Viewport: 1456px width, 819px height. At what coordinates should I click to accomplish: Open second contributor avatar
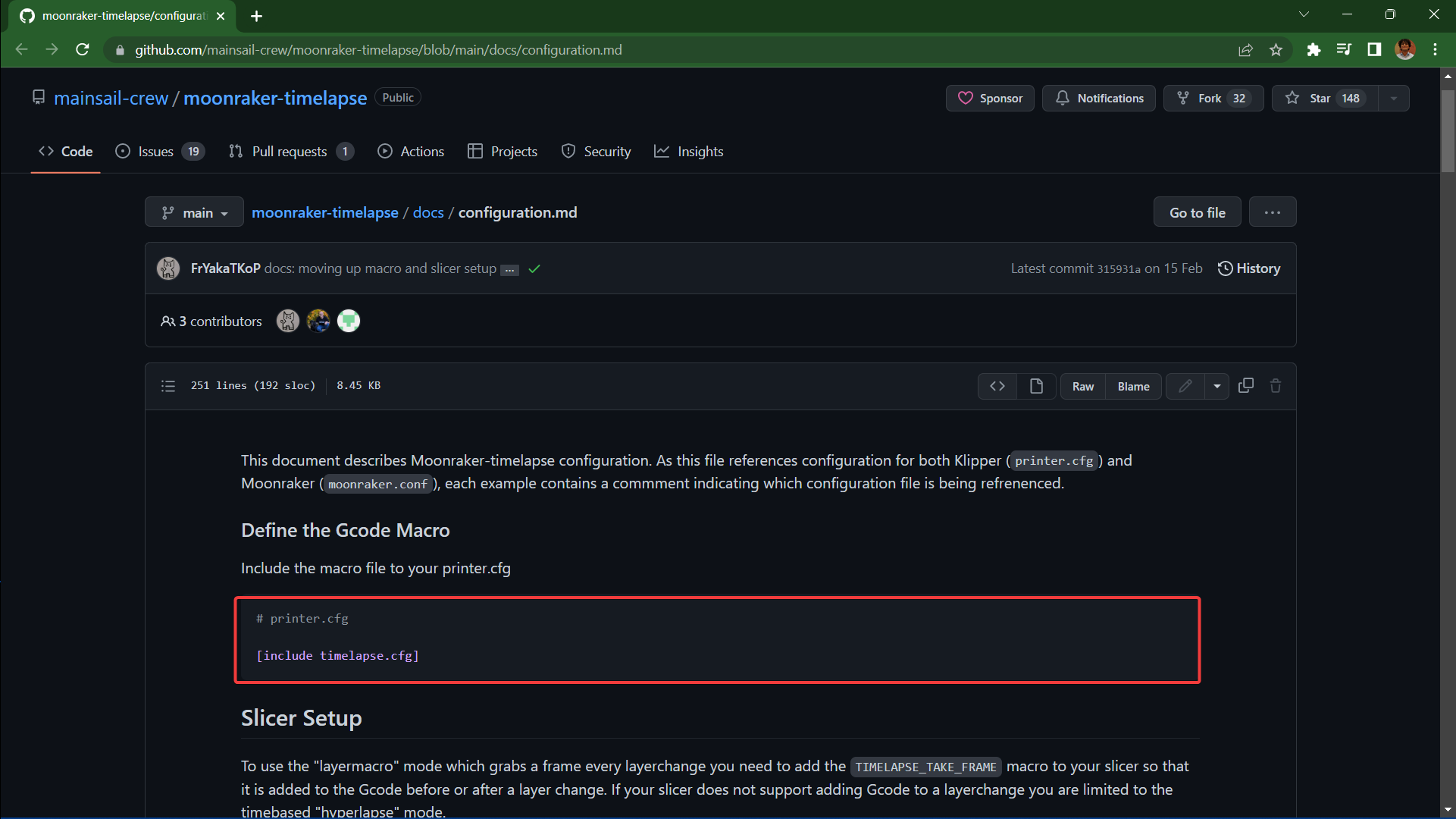[318, 321]
